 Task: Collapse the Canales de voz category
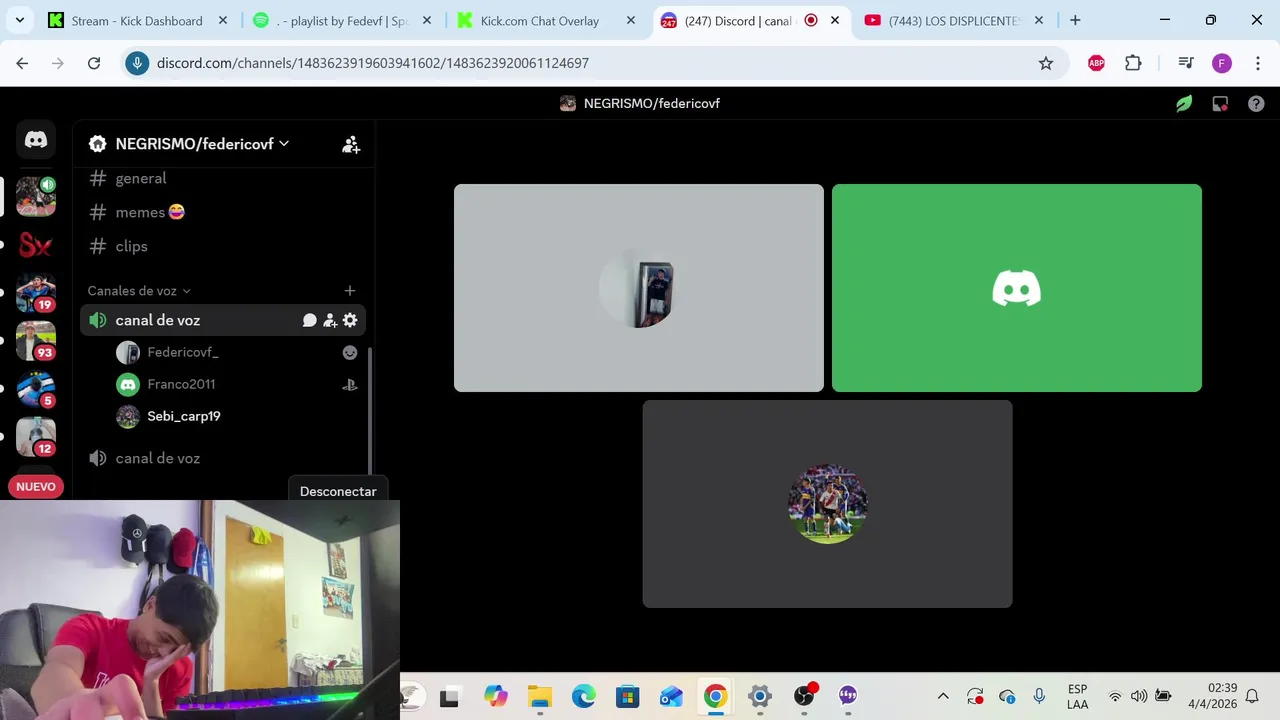139,291
